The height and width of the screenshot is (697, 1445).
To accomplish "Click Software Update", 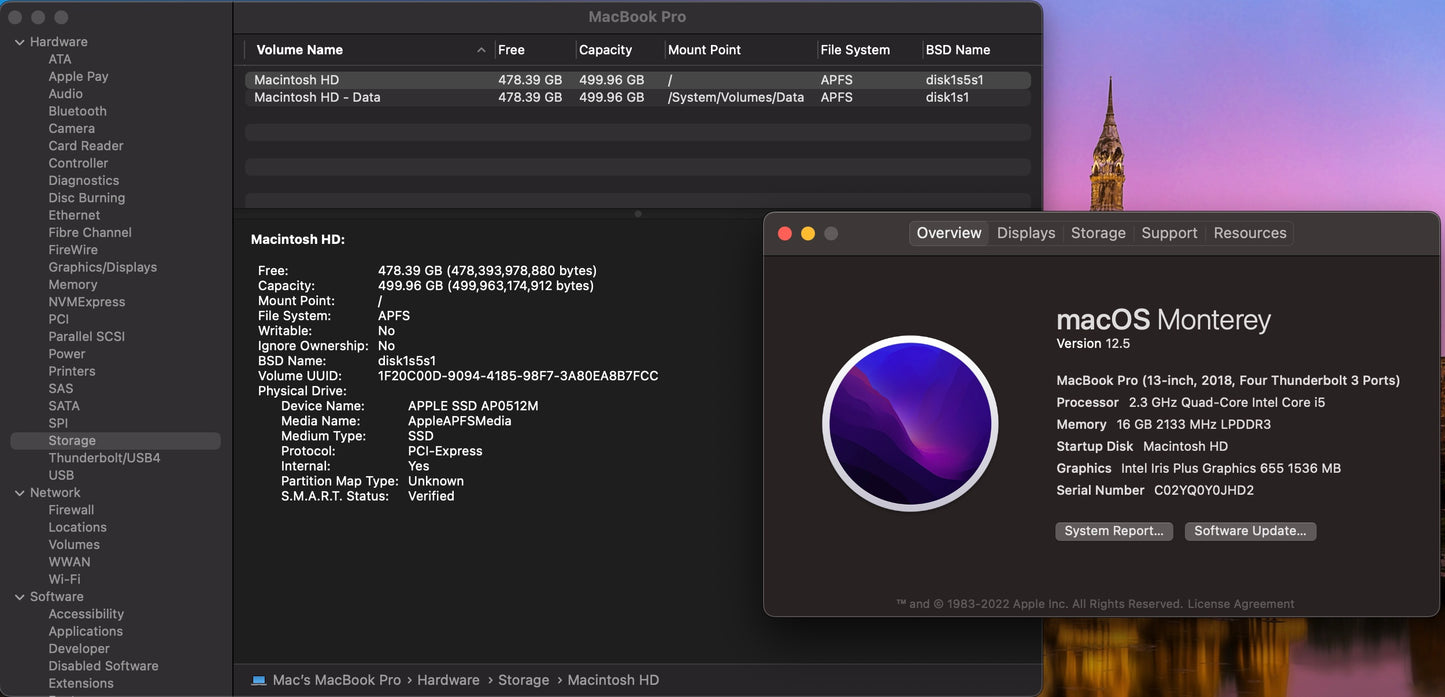I will [x=1249, y=531].
